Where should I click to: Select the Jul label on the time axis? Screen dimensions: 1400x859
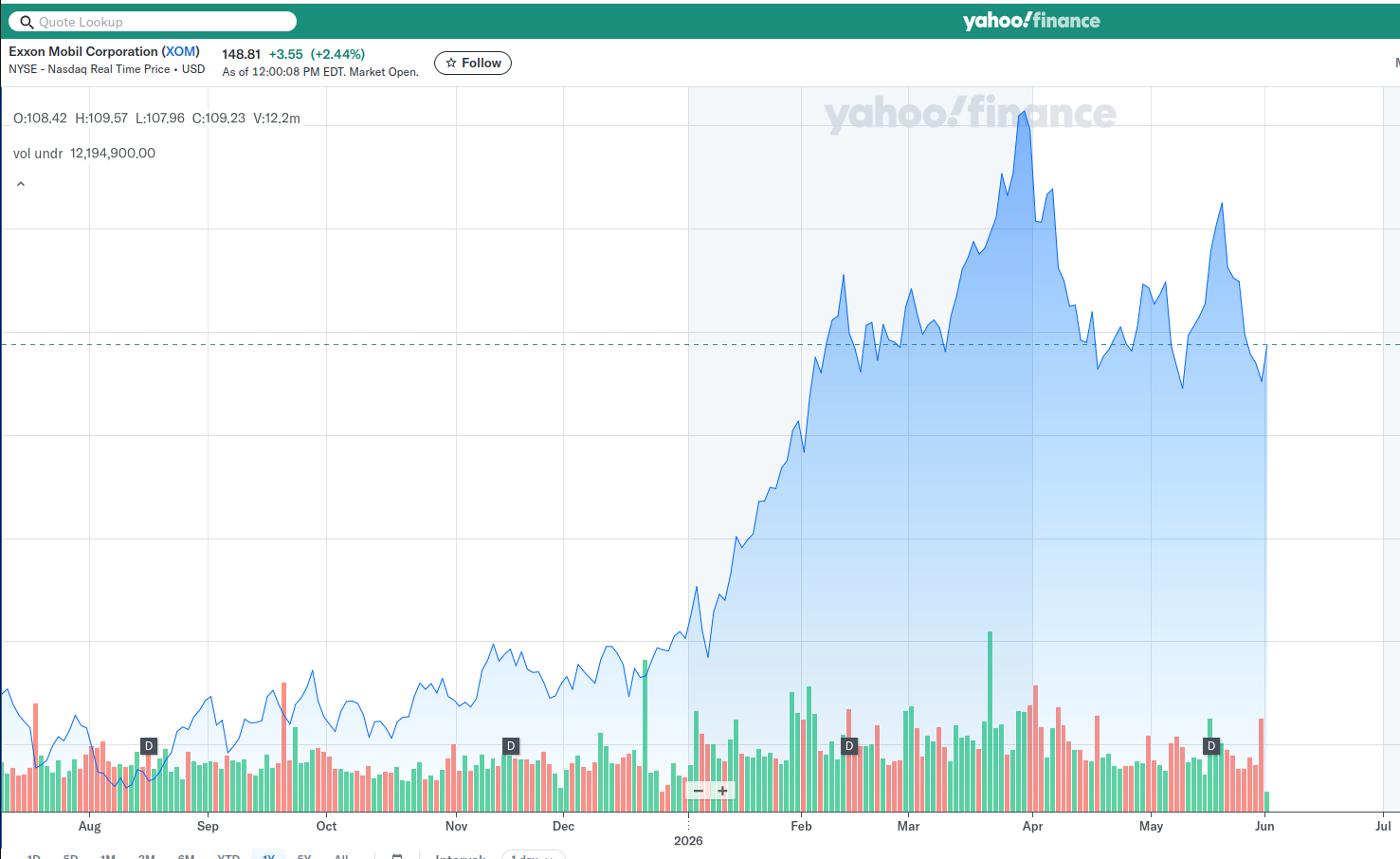click(x=1383, y=826)
